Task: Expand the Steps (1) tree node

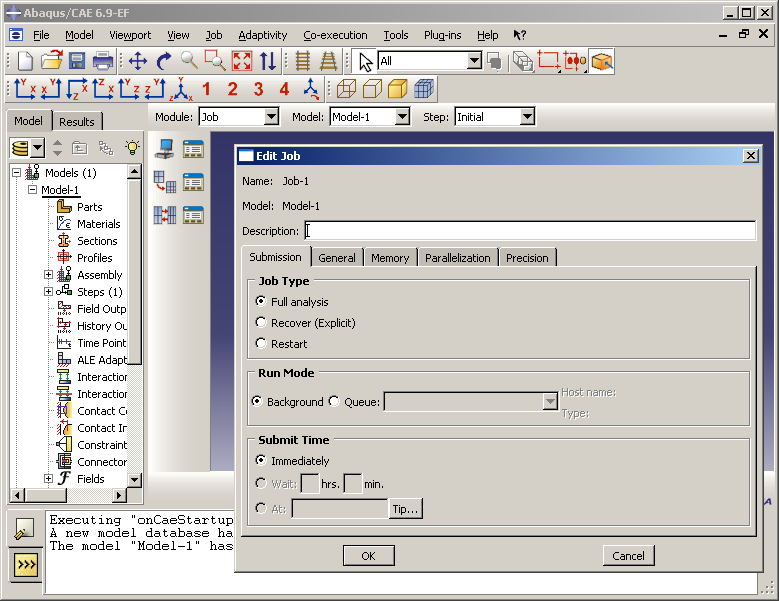Action: tap(48, 292)
